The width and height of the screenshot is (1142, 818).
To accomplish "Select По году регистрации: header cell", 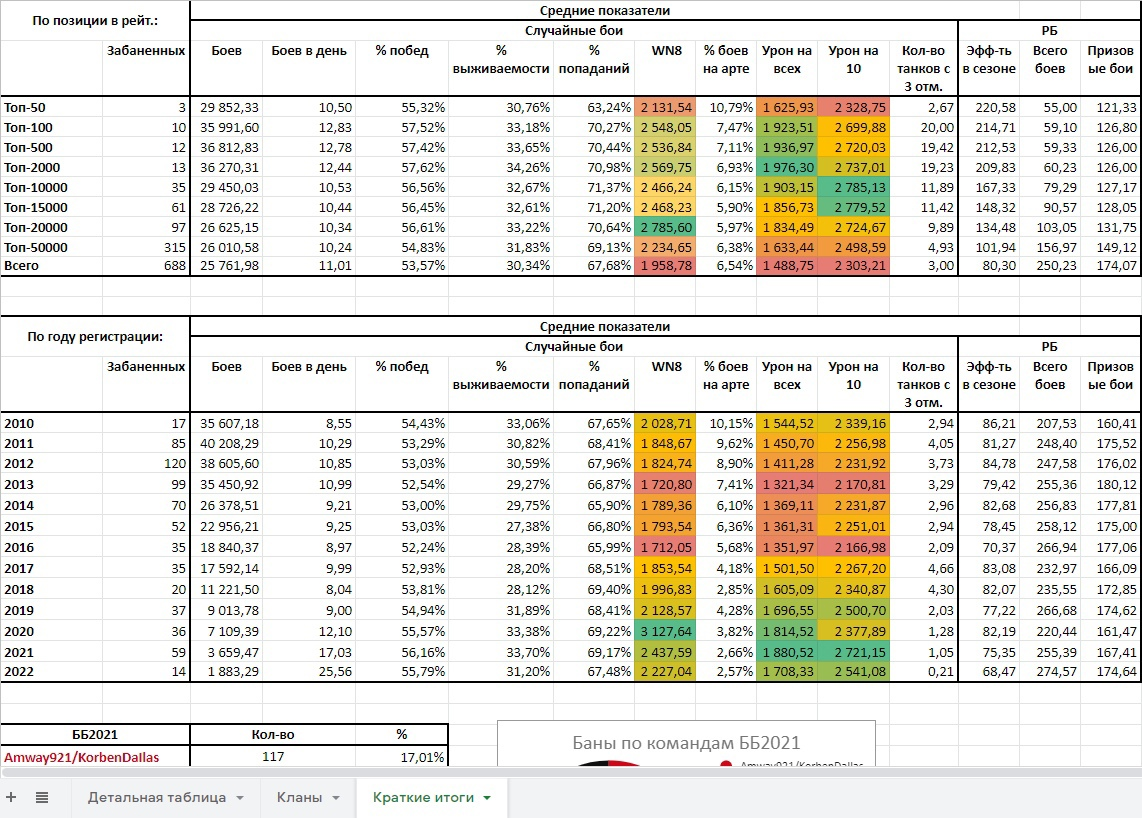I will tap(95, 337).
